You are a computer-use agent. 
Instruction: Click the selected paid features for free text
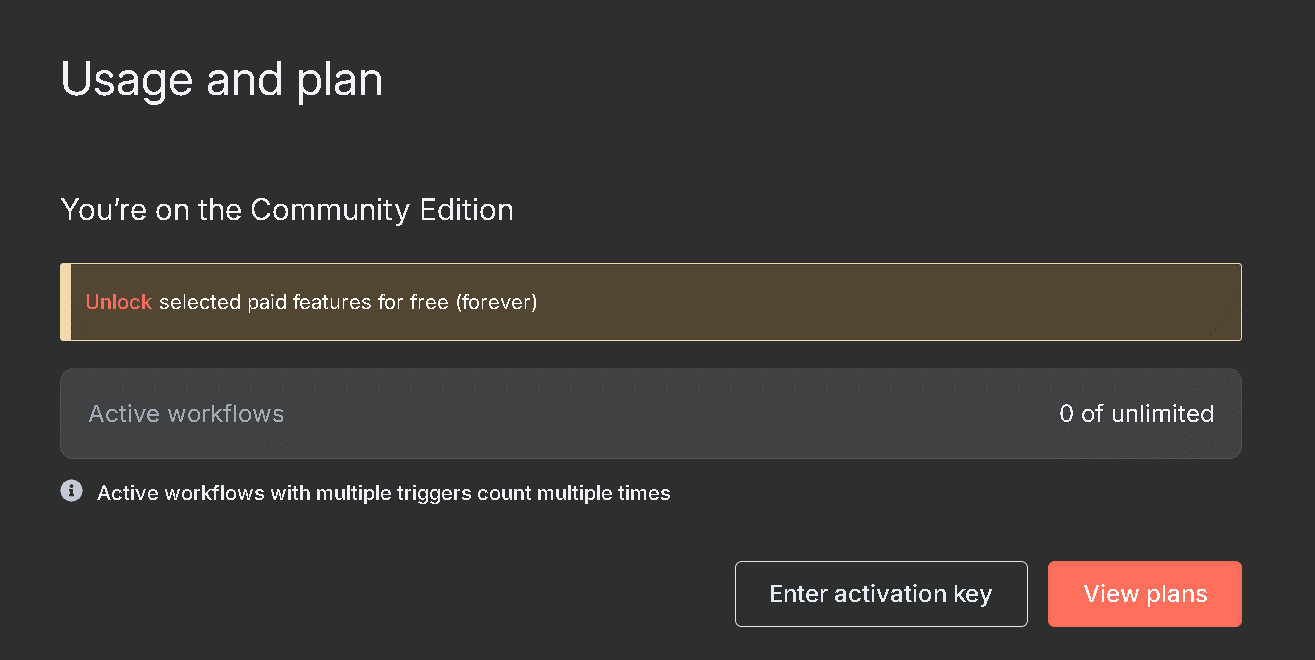[303, 302]
